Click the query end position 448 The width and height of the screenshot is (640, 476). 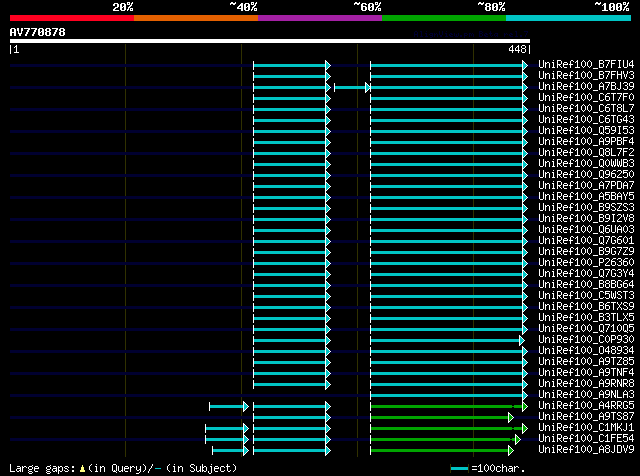click(x=518, y=49)
